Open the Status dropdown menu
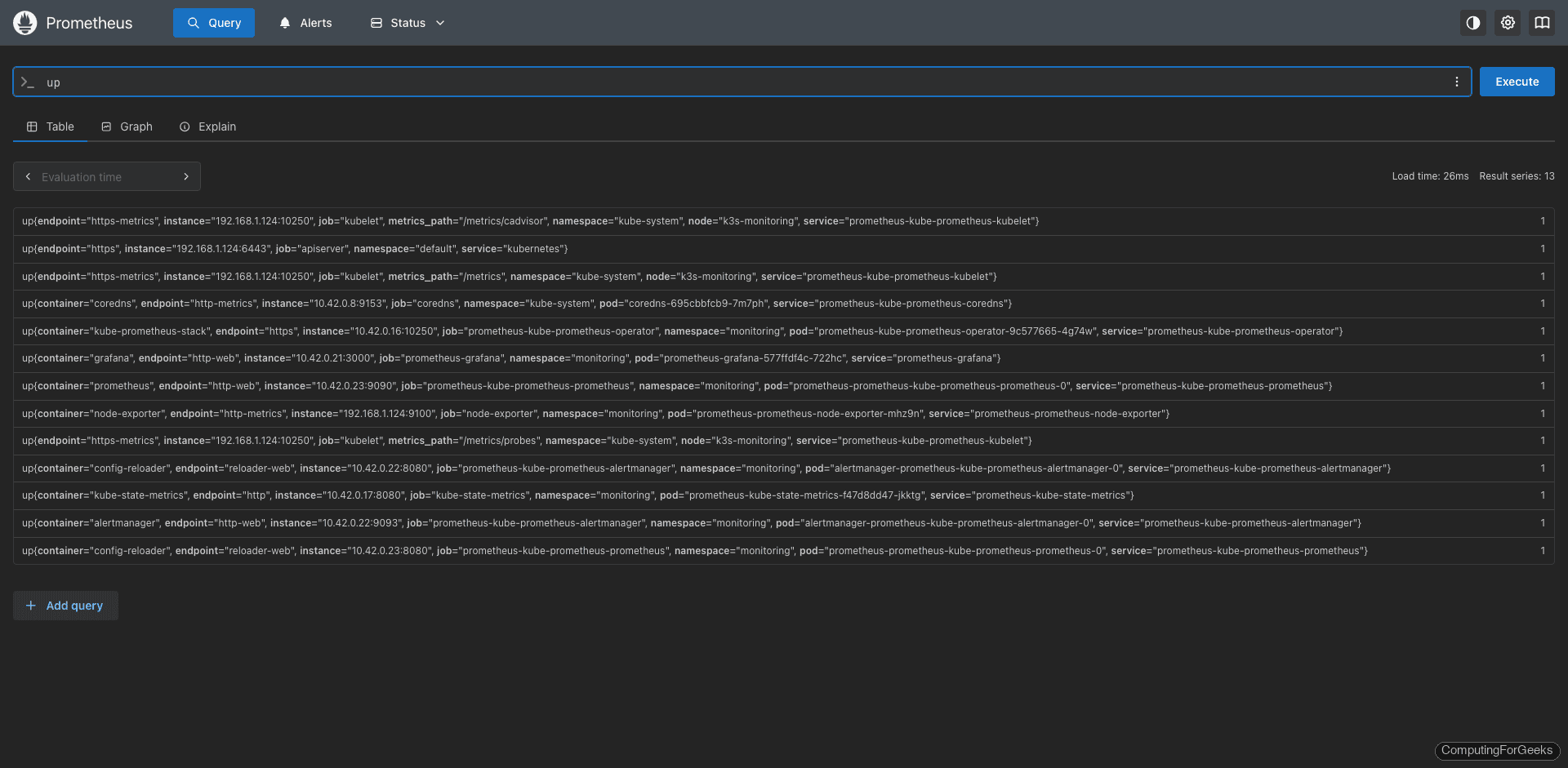The width and height of the screenshot is (1568, 768). [406, 23]
